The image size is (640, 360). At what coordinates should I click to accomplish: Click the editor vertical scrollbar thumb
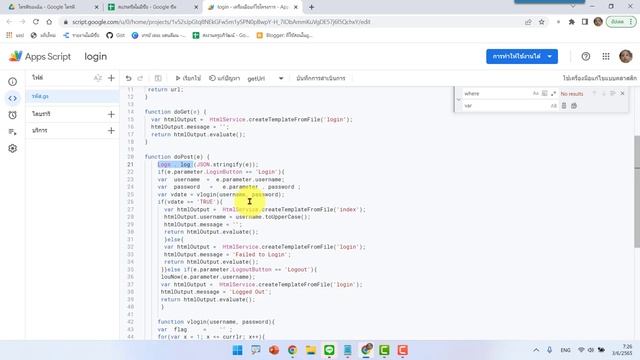click(637, 192)
